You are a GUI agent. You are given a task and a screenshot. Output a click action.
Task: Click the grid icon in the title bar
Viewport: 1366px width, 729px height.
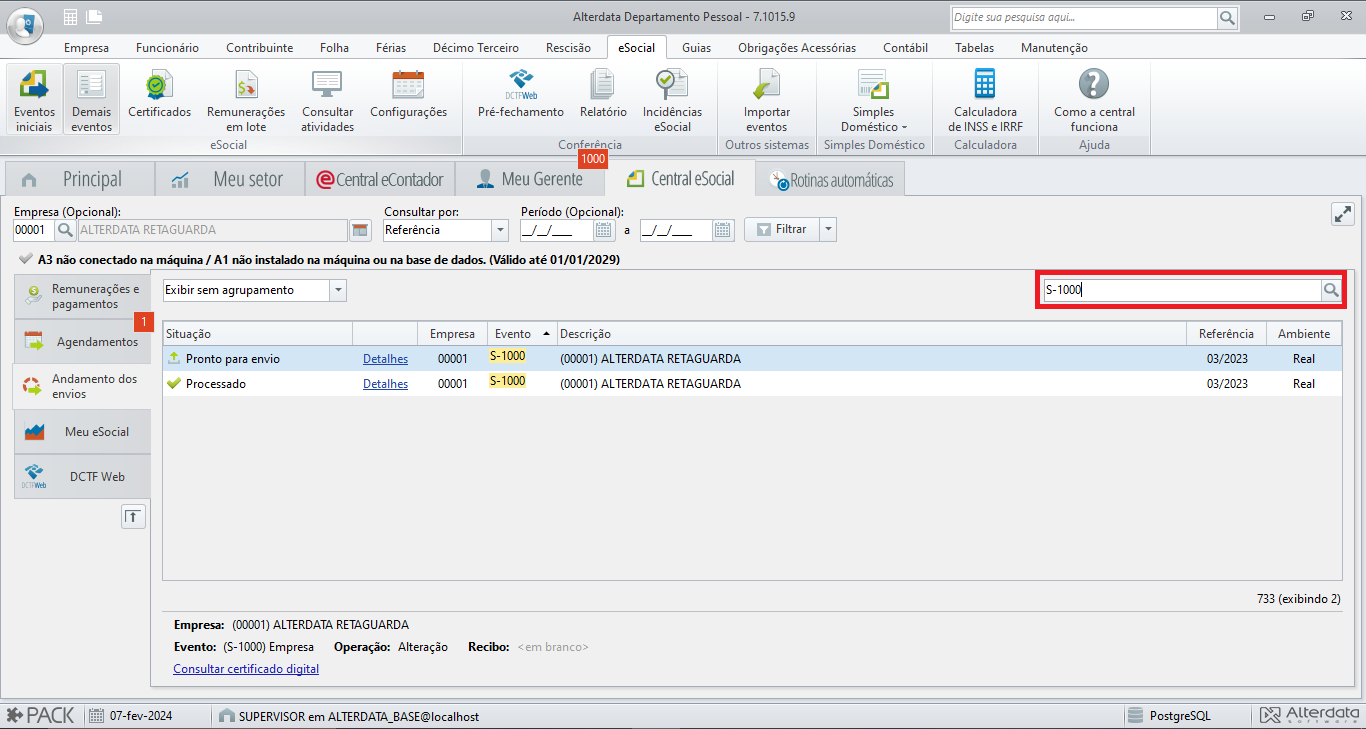pos(70,17)
